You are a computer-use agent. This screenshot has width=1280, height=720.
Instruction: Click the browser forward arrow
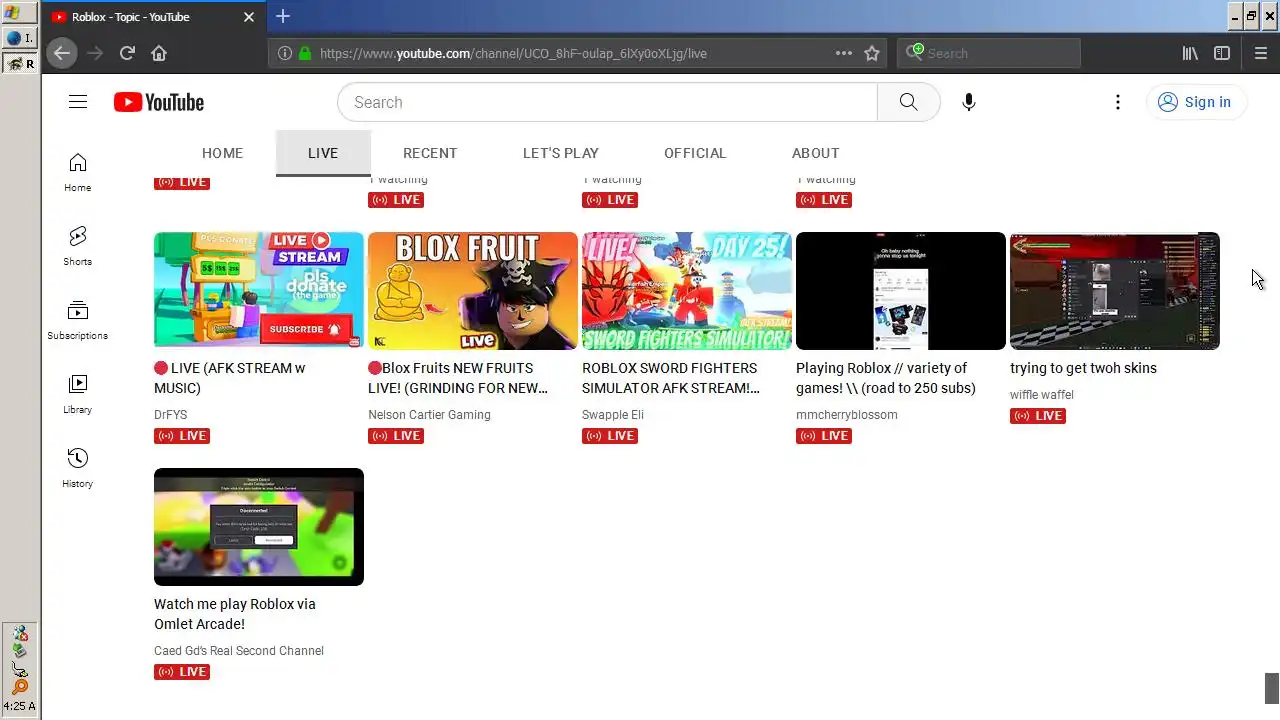coord(95,53)
